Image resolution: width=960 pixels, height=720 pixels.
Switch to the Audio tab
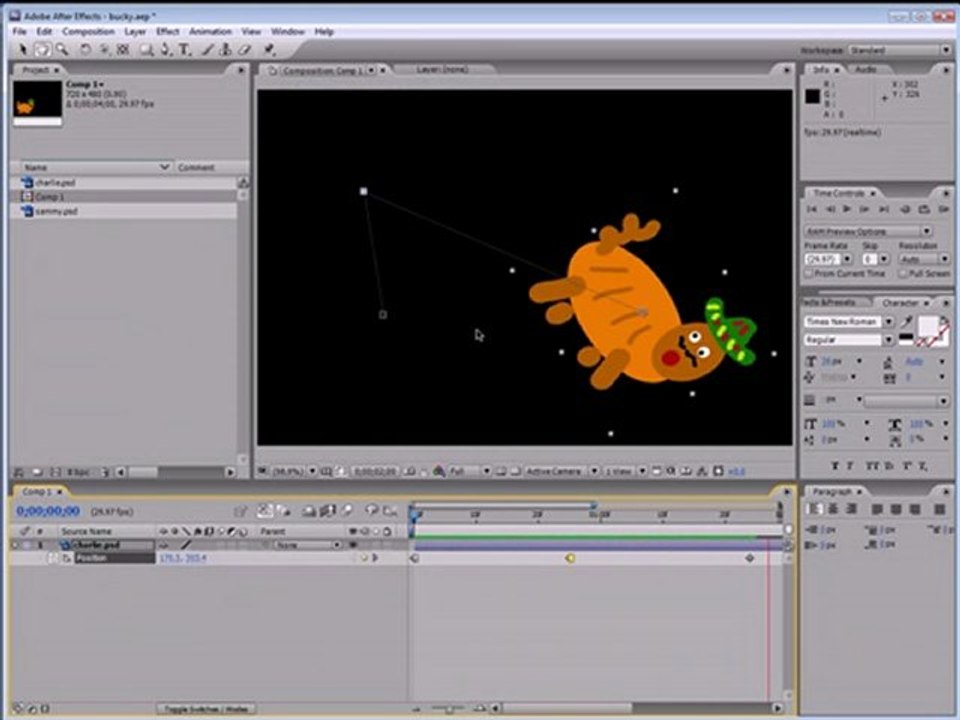click(866, 70)
